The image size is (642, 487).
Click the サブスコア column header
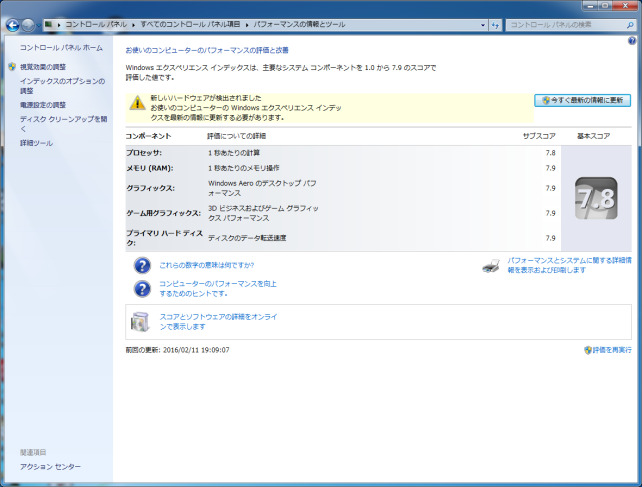pos(539,136)
